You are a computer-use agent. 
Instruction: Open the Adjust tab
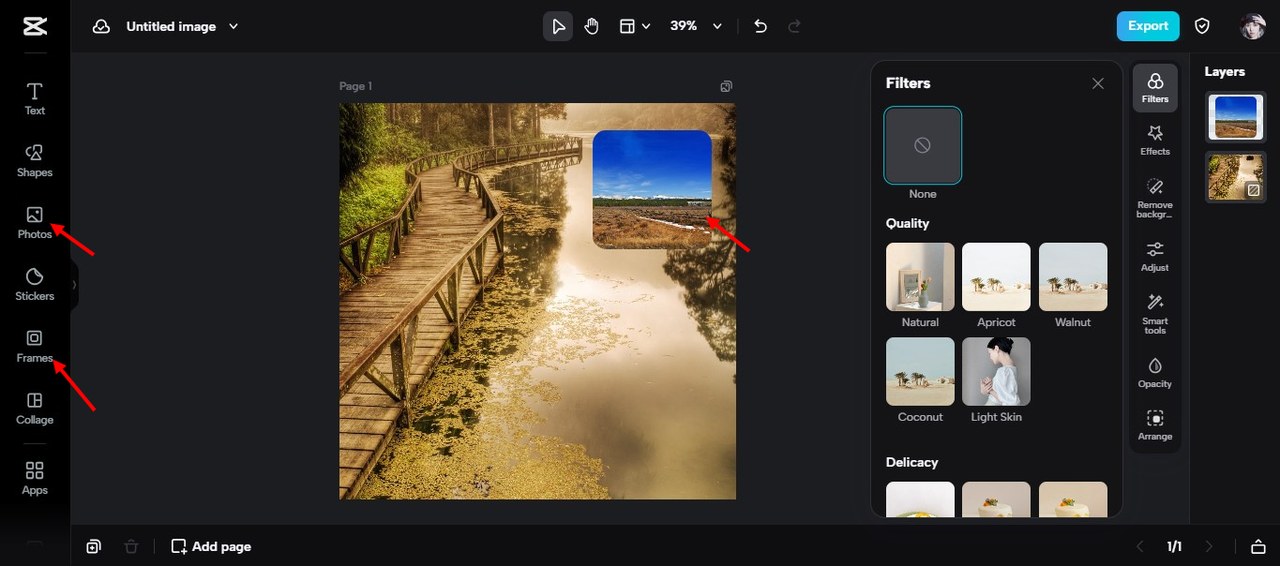[1155, 256]
